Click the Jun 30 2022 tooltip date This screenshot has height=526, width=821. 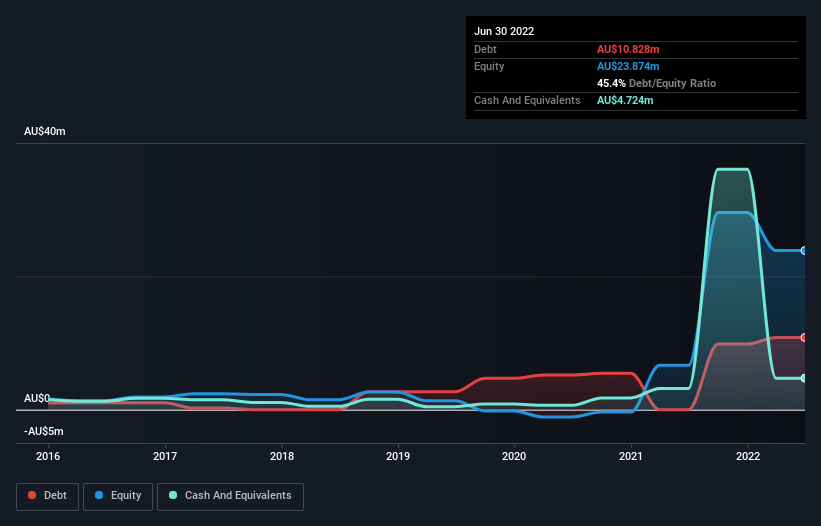click(504, 31)
